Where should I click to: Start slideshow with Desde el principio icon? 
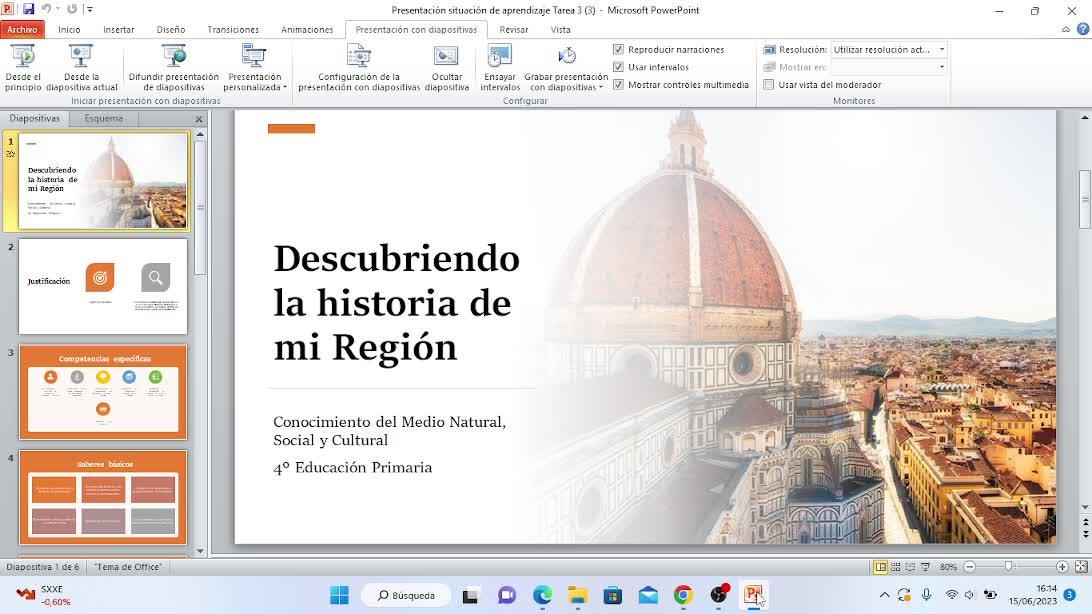coord(23,58)
